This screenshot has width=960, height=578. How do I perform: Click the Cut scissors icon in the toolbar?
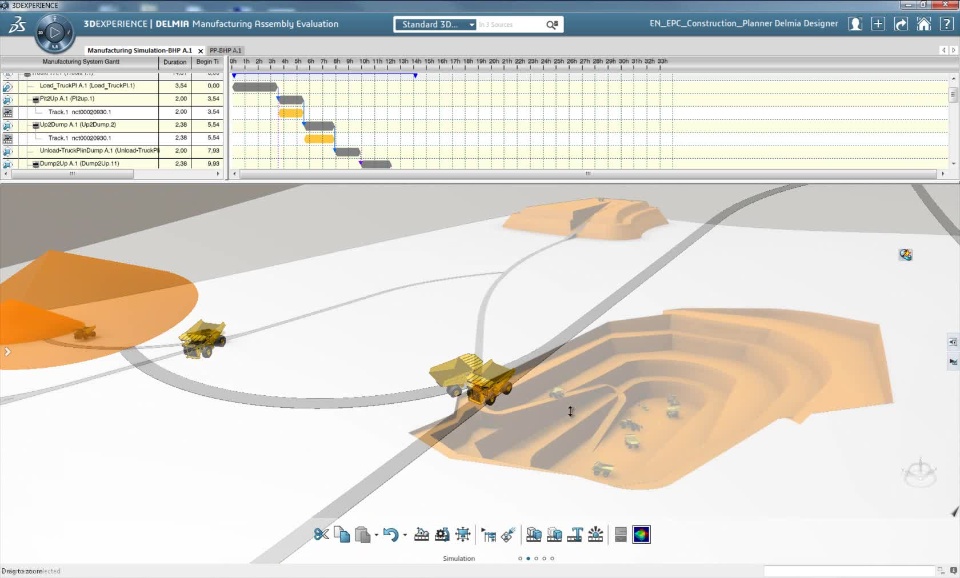tap(321, 535)
